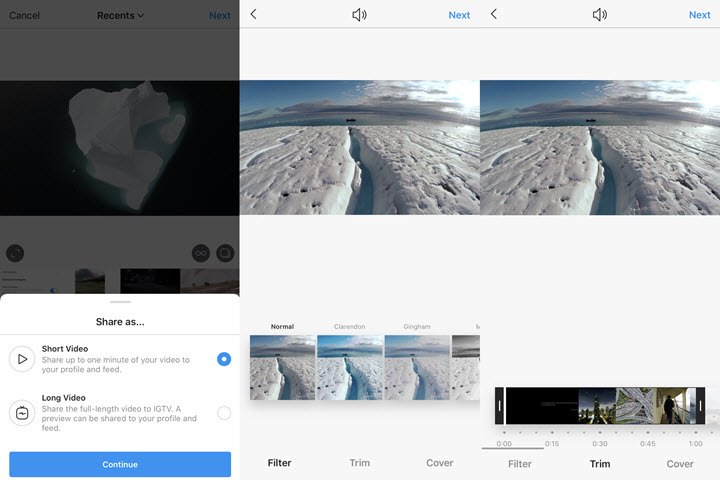Tap the Share as sheet handle
Viewport: 720px width, 480px height.
pos(120,302)
